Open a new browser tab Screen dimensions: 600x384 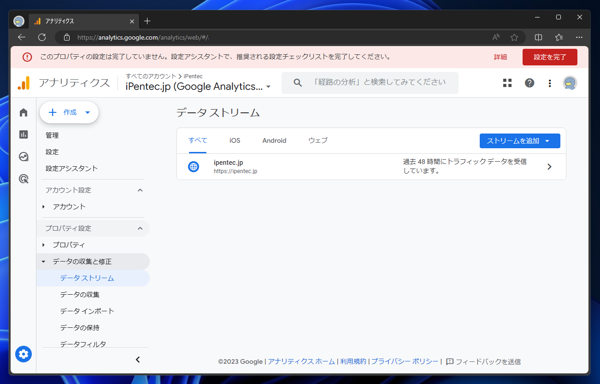pos(147,21)
